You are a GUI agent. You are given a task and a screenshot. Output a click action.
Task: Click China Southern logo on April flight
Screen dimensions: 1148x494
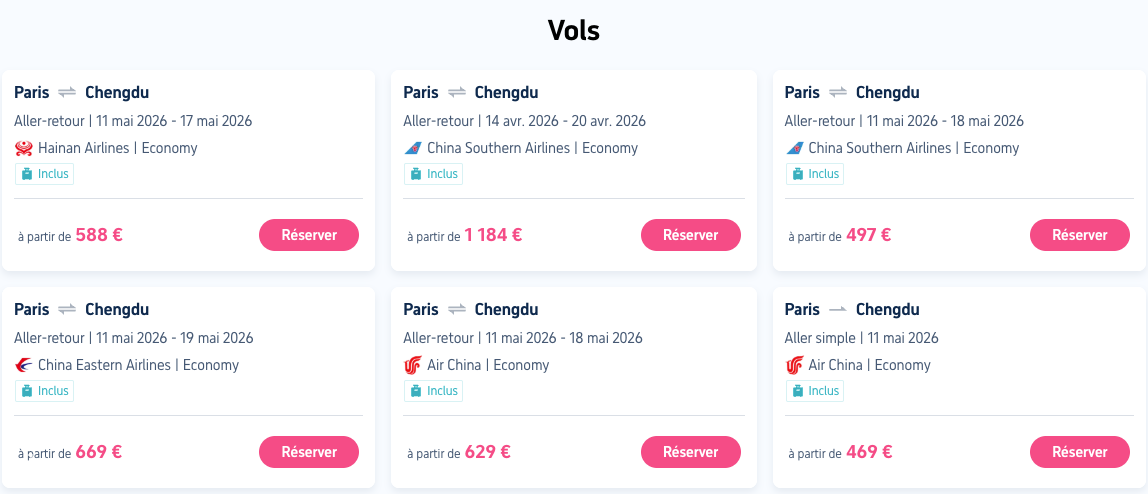tap(413, 148)
